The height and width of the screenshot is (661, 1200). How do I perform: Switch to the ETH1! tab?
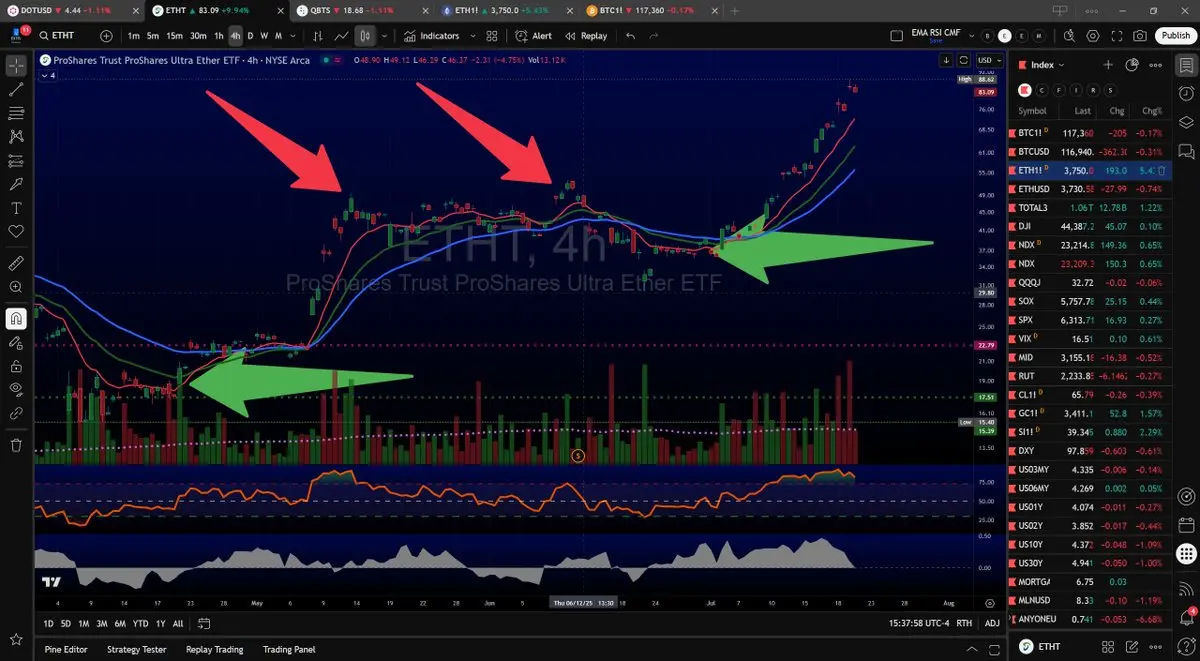point(508,10)
